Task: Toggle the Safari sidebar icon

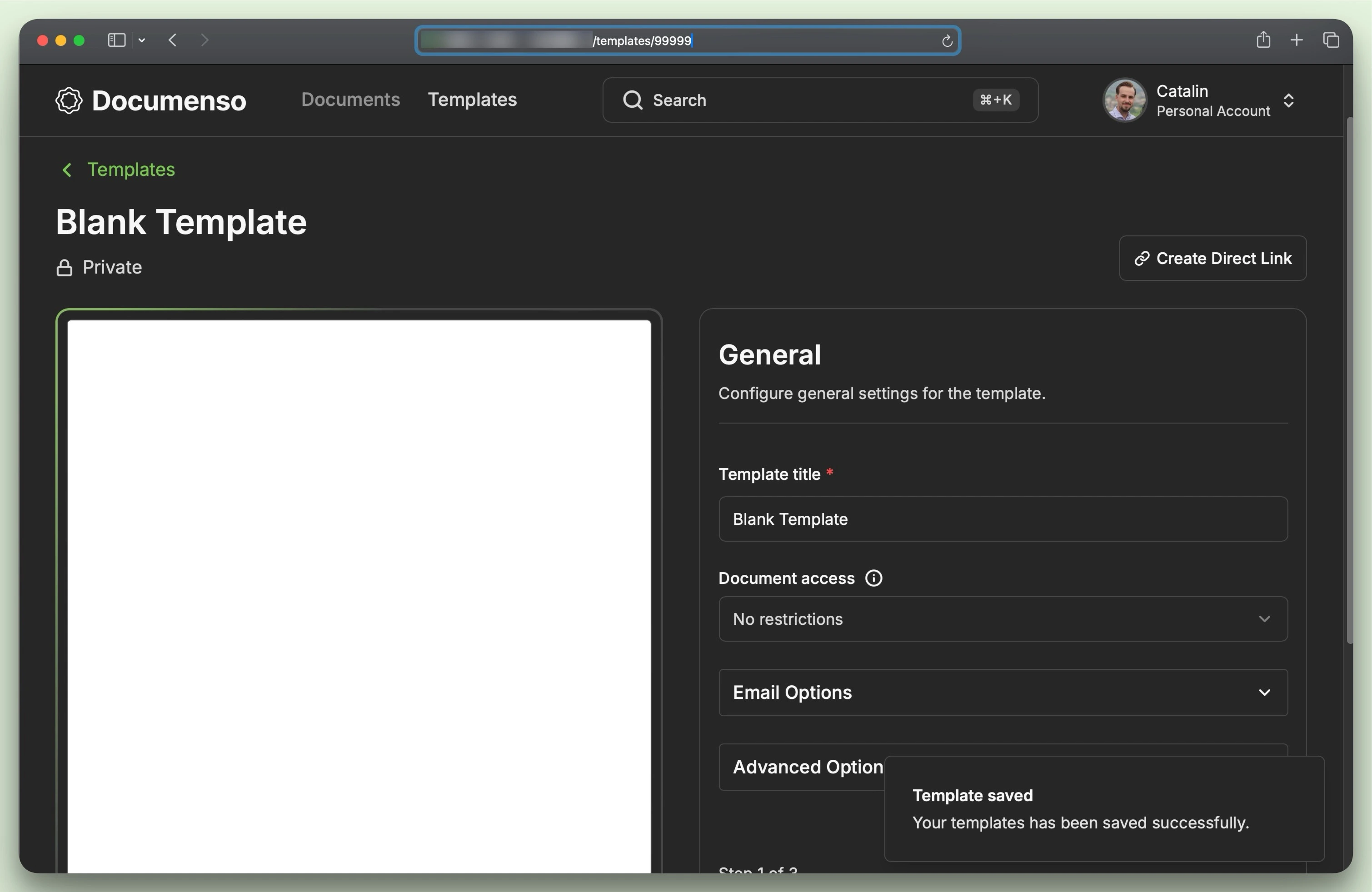Action: (116, 40)
